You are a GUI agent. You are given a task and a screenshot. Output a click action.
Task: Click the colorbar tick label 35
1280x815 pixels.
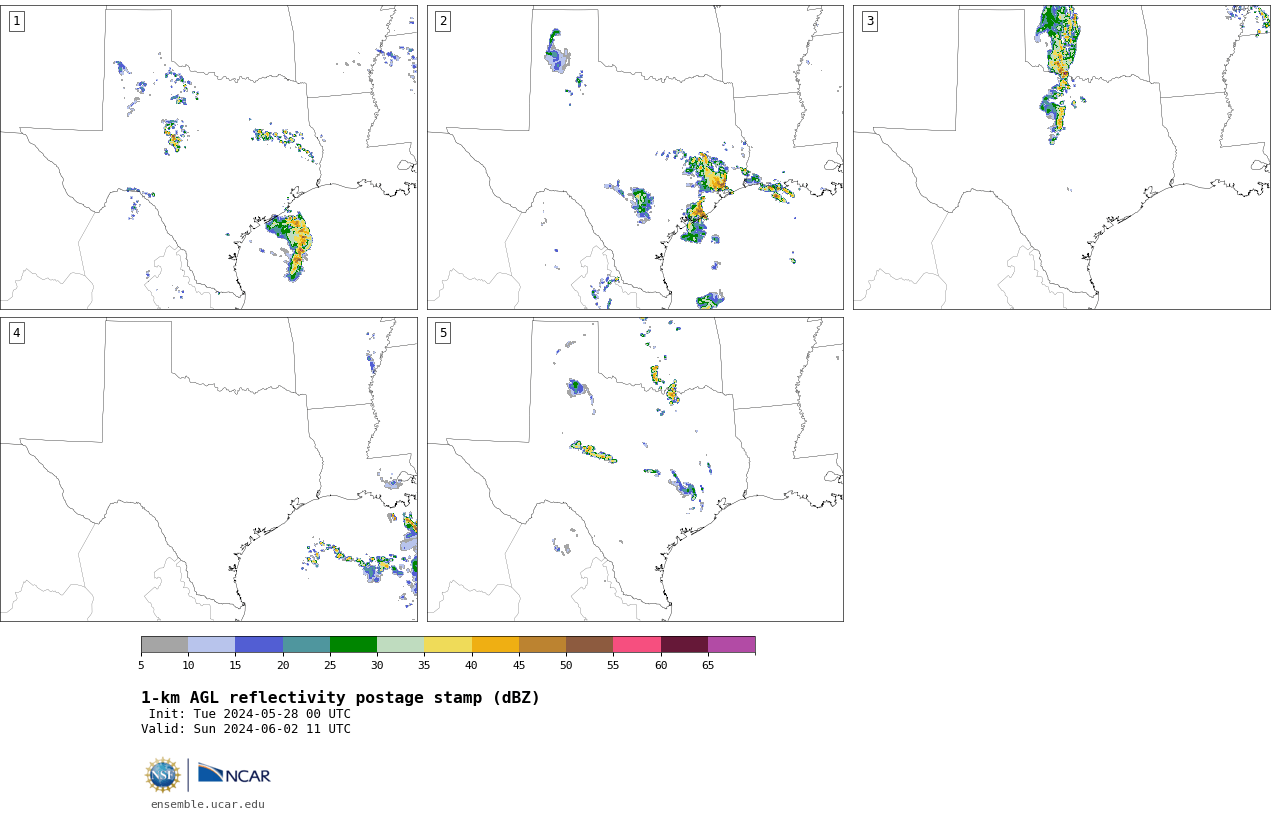tap(424, 665)
